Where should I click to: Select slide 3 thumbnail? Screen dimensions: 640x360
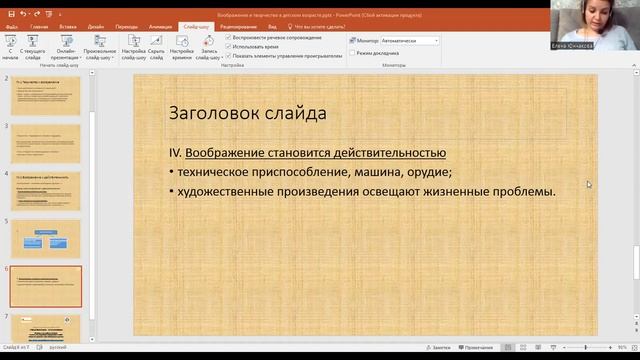46,144
